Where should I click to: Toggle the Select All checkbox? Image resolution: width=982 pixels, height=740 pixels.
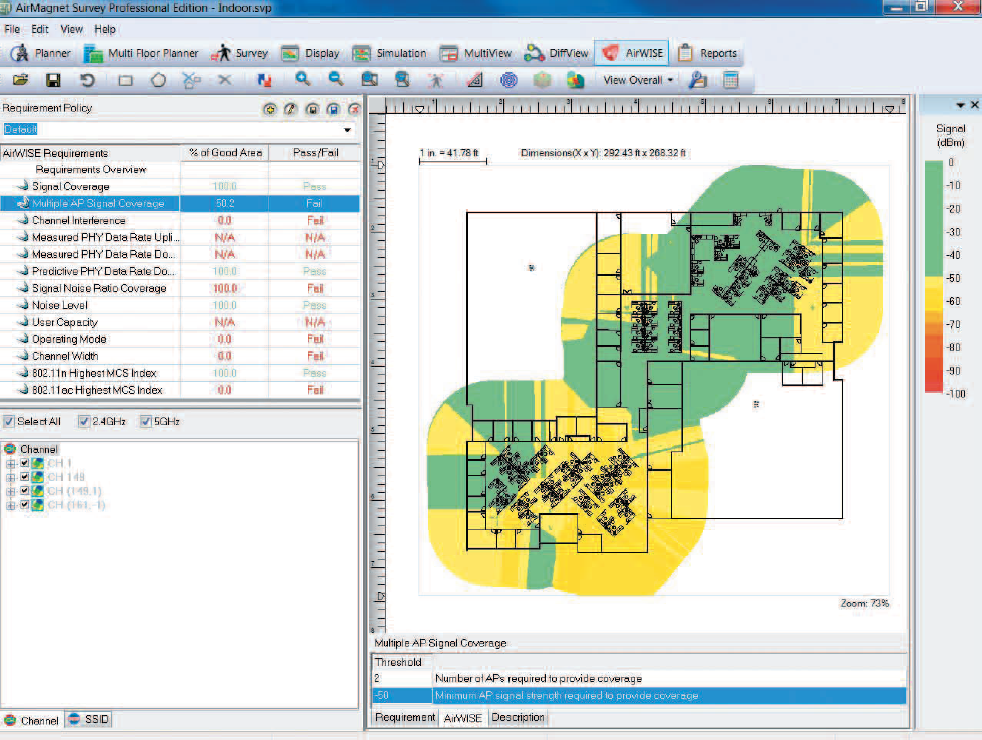click(x=9, y=421)
